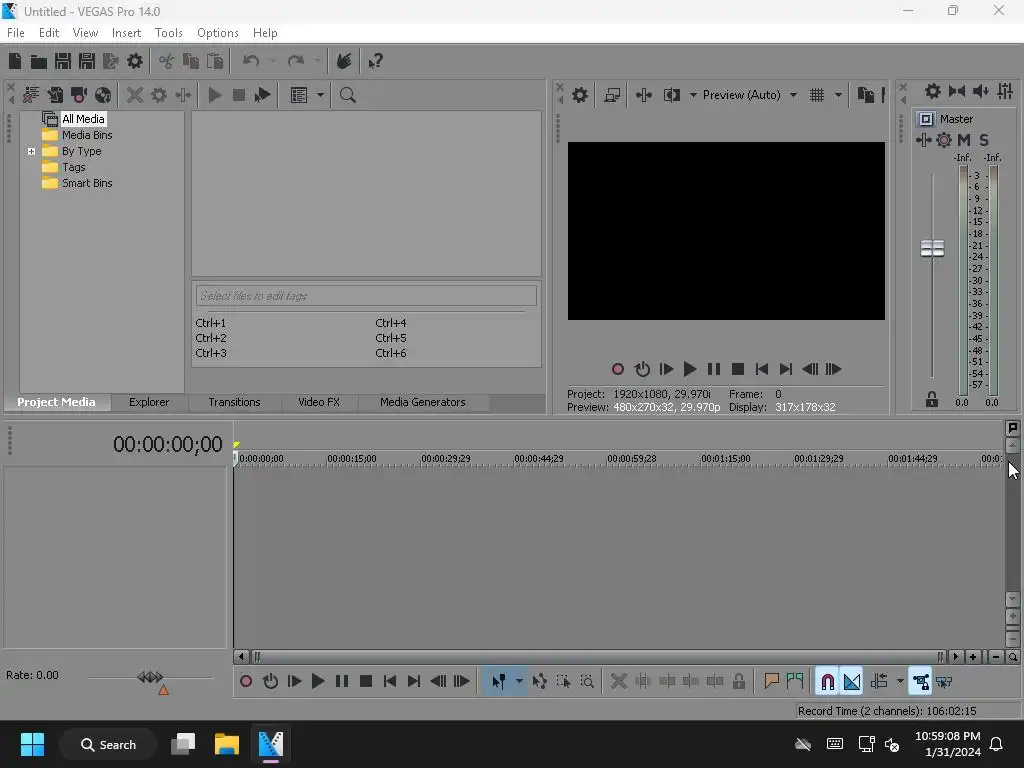Image resolution: width=1024 pixels, height=768 pixels.
Task: Open Video Preview properties gear
Action: 580,95
